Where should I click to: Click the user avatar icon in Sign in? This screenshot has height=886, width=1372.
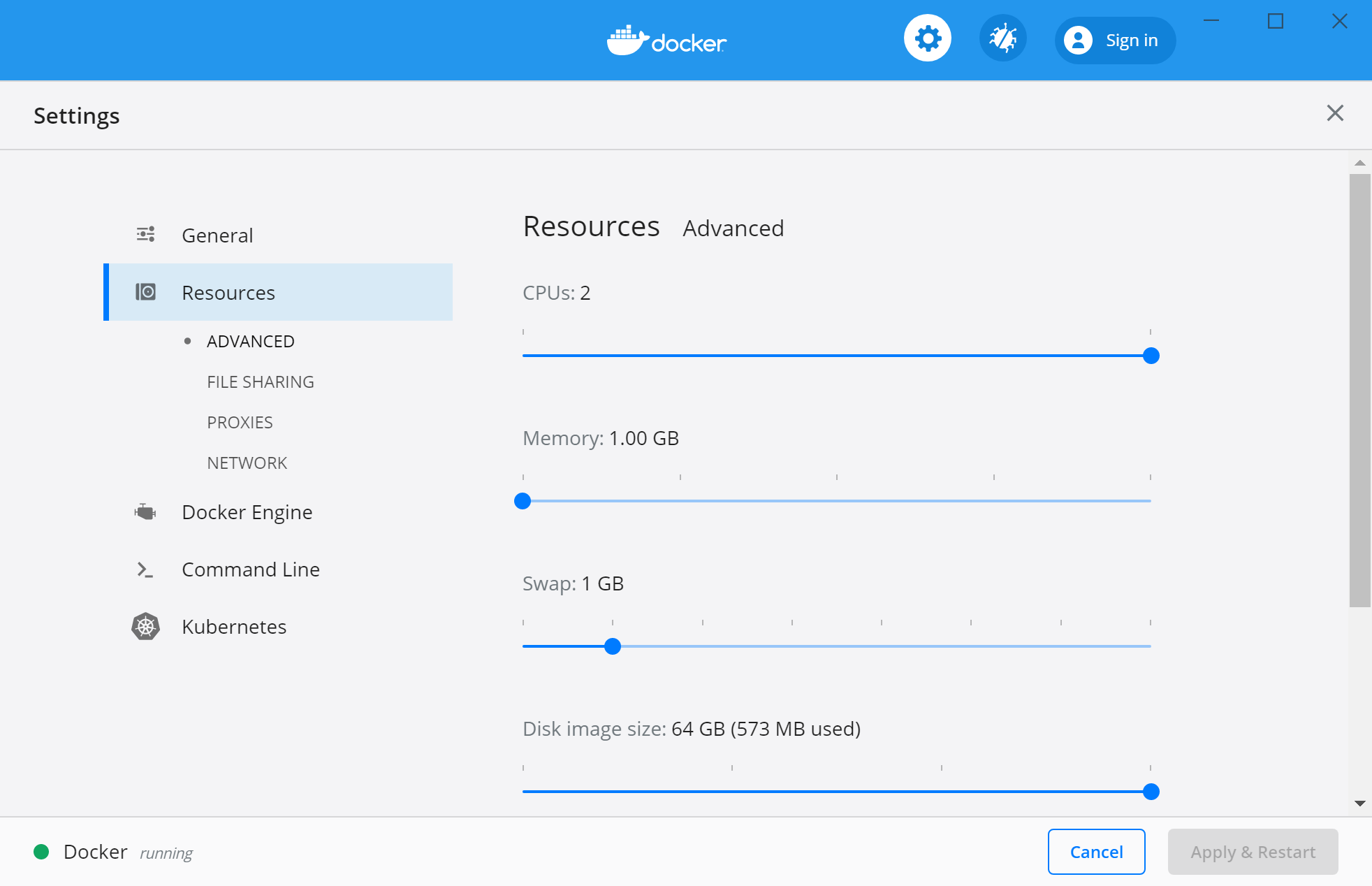point(1079,40)
